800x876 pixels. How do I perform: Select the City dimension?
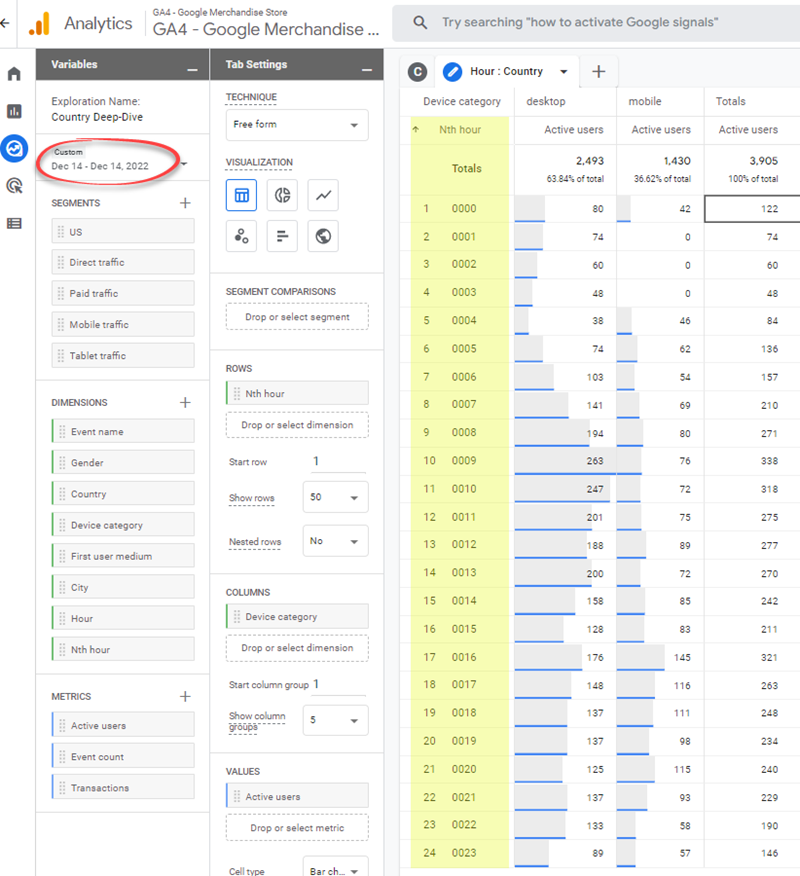pos(123,587)
